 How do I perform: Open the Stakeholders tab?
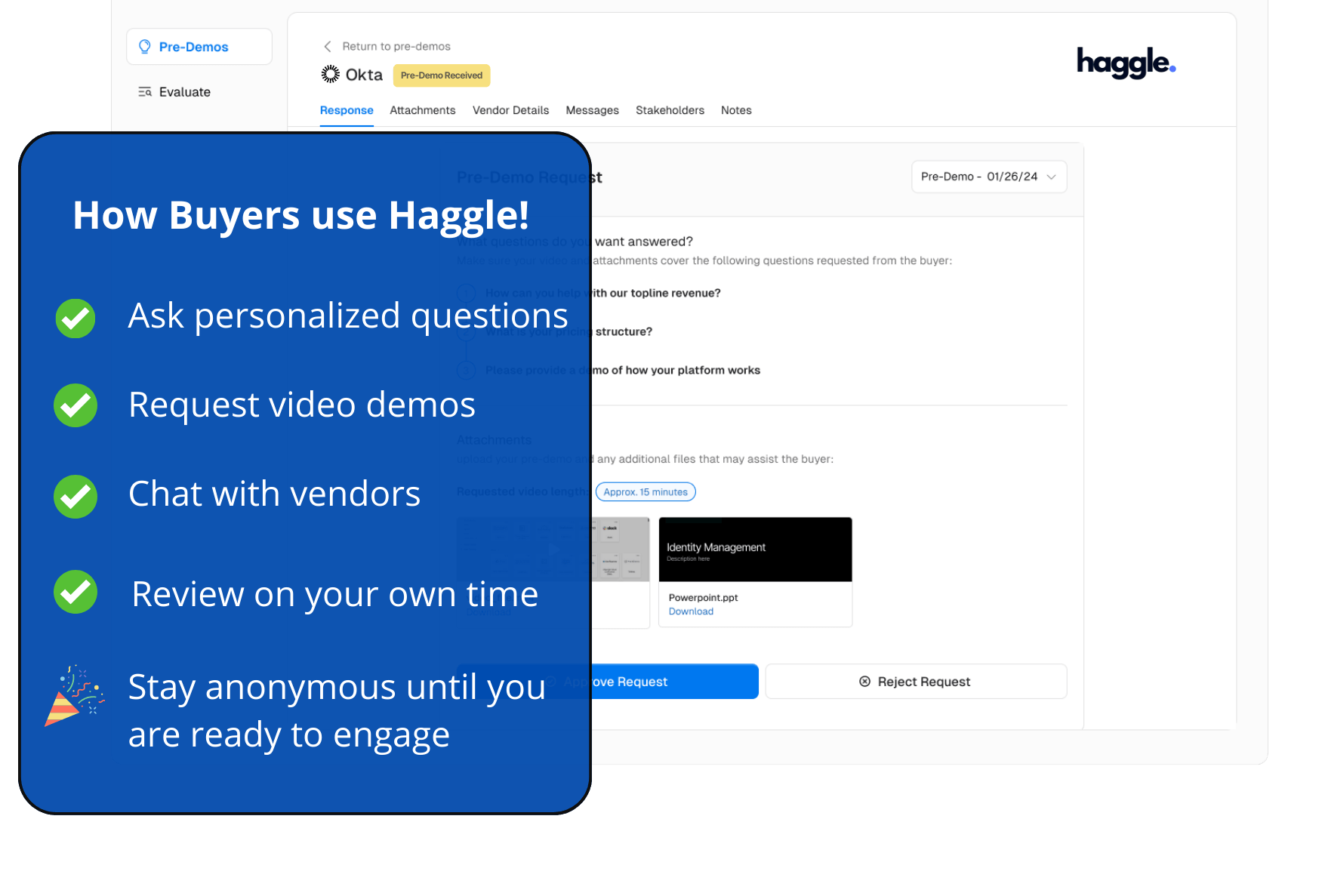[x=670, y=110]
